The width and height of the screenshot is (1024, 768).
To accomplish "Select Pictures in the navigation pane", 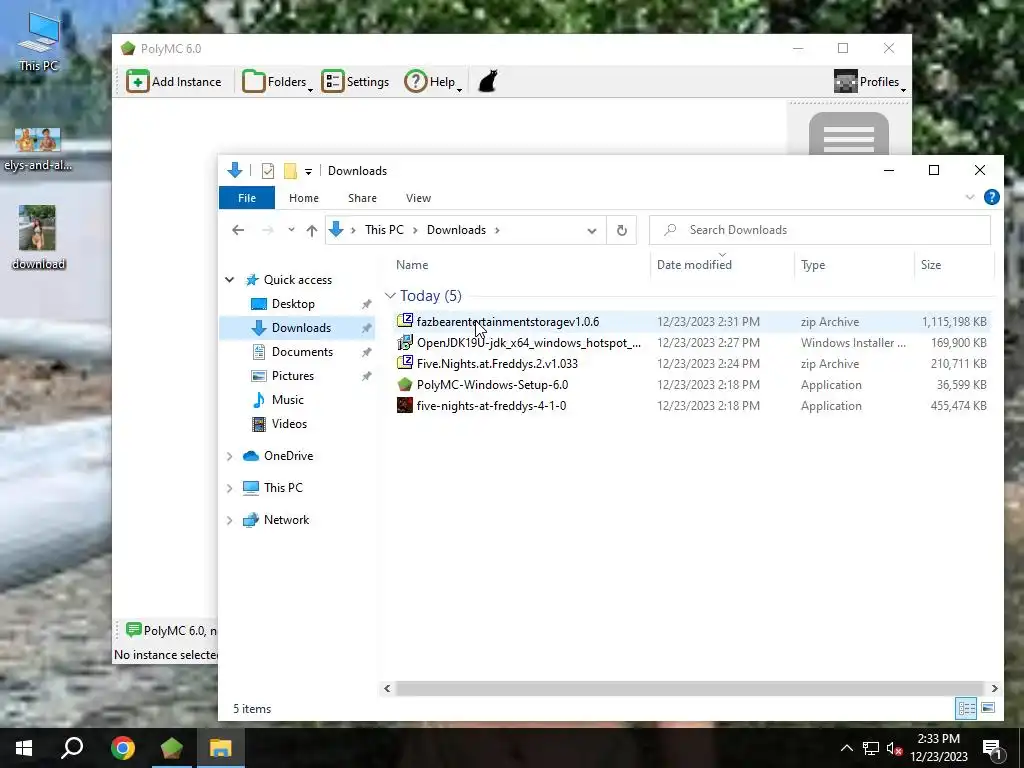I will pos(293,376).
